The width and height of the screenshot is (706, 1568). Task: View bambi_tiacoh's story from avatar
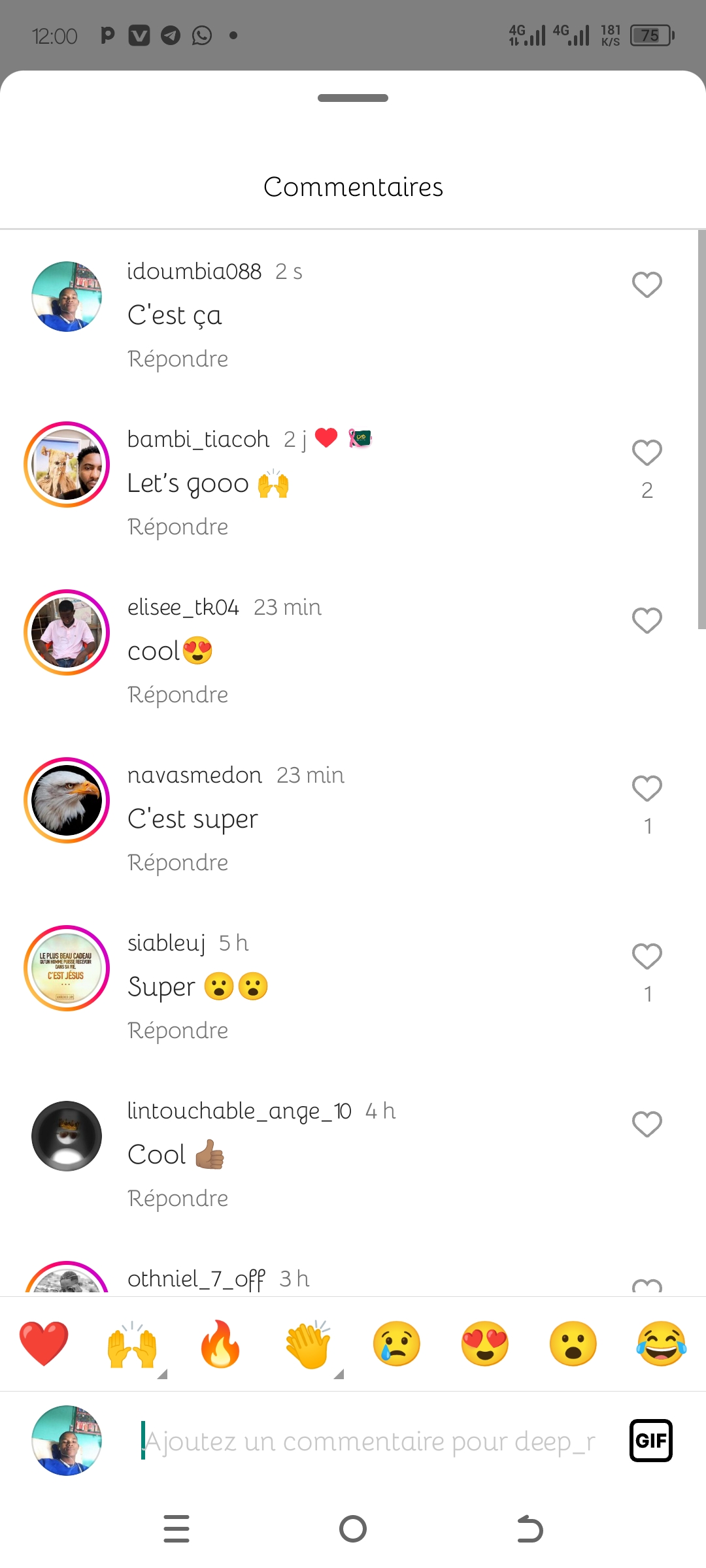[67, 465]
